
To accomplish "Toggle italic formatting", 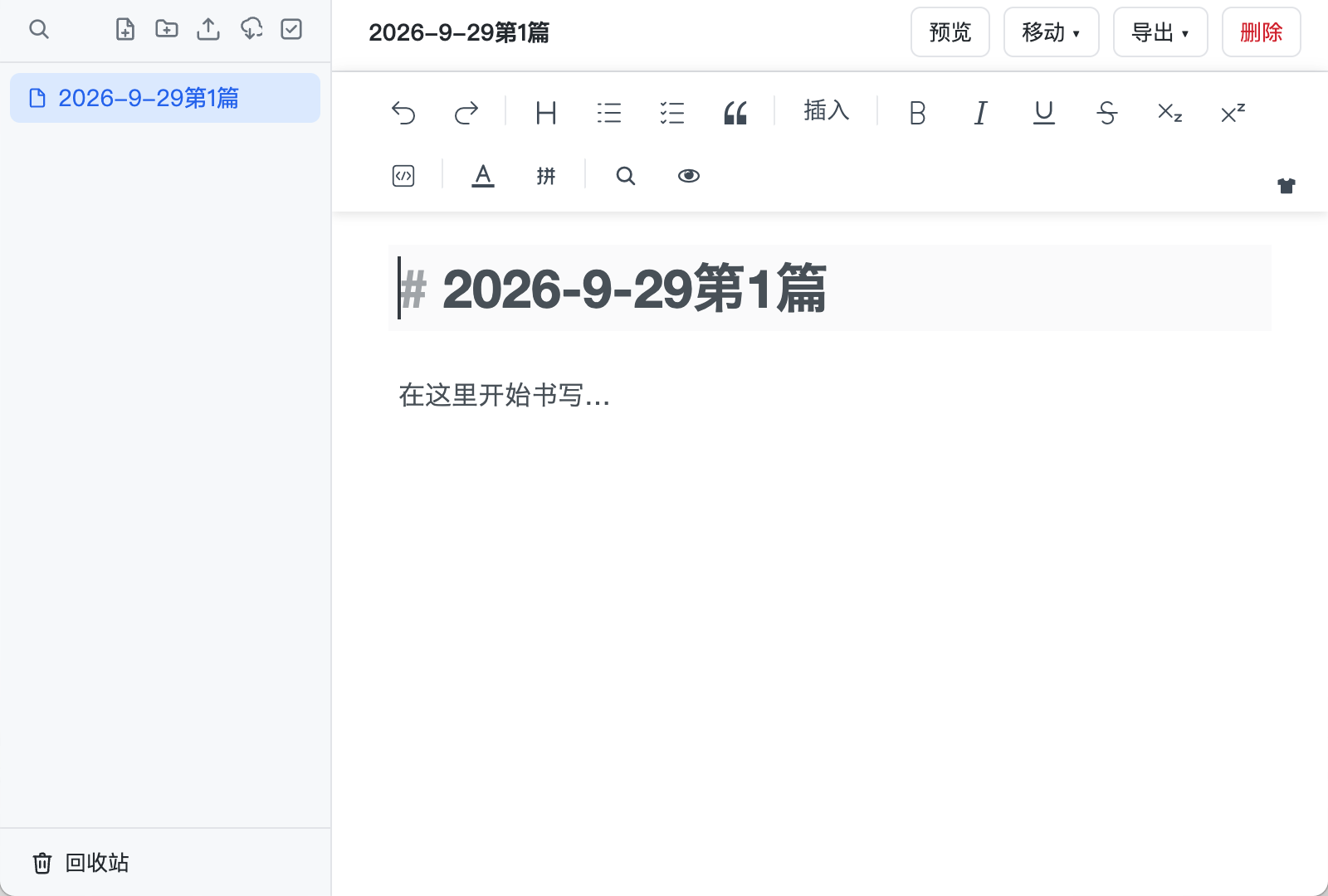I will (x=981, y=112).
